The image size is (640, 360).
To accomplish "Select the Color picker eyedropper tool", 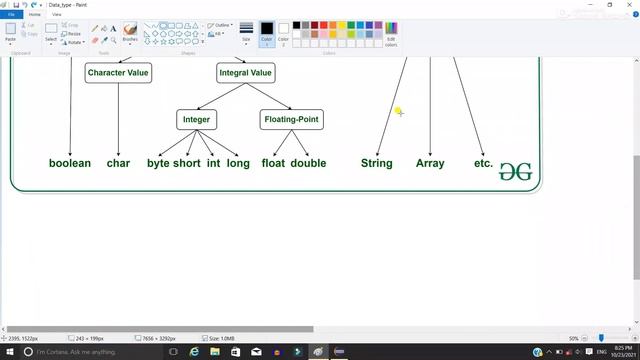I will click(104, 40).
